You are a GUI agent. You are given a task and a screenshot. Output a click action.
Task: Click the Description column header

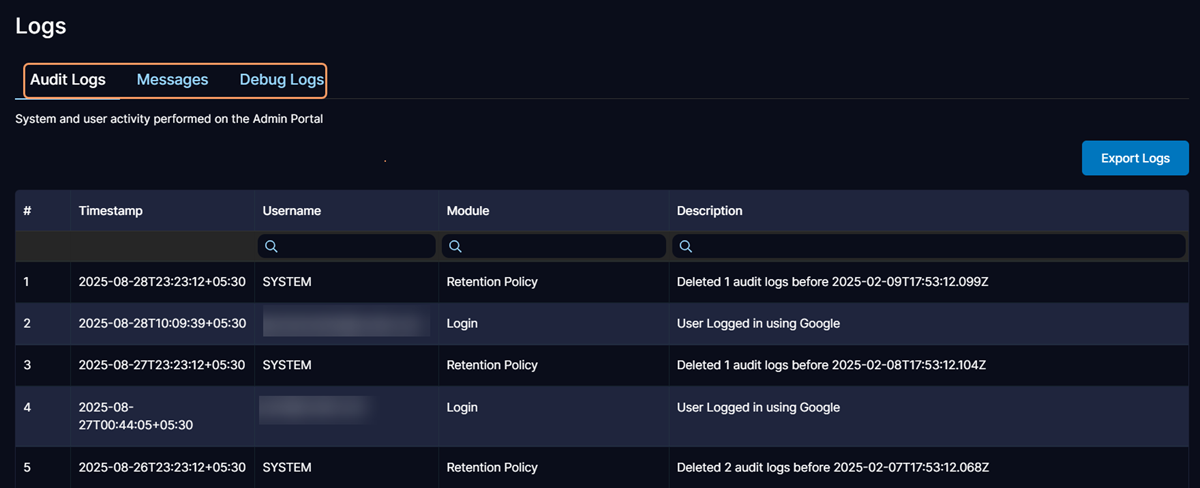709,211
